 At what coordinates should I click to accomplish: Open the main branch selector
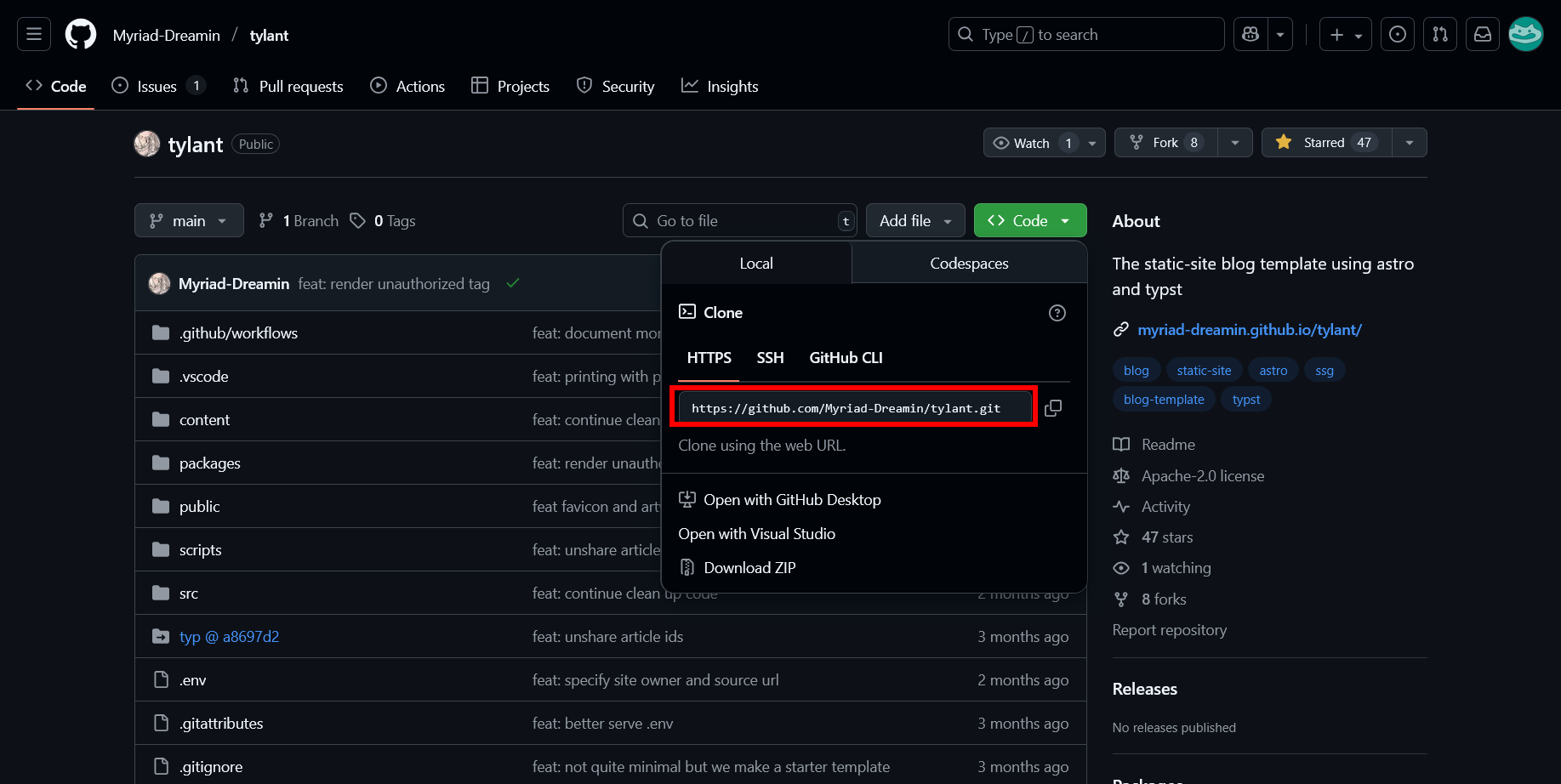point(189,220)
